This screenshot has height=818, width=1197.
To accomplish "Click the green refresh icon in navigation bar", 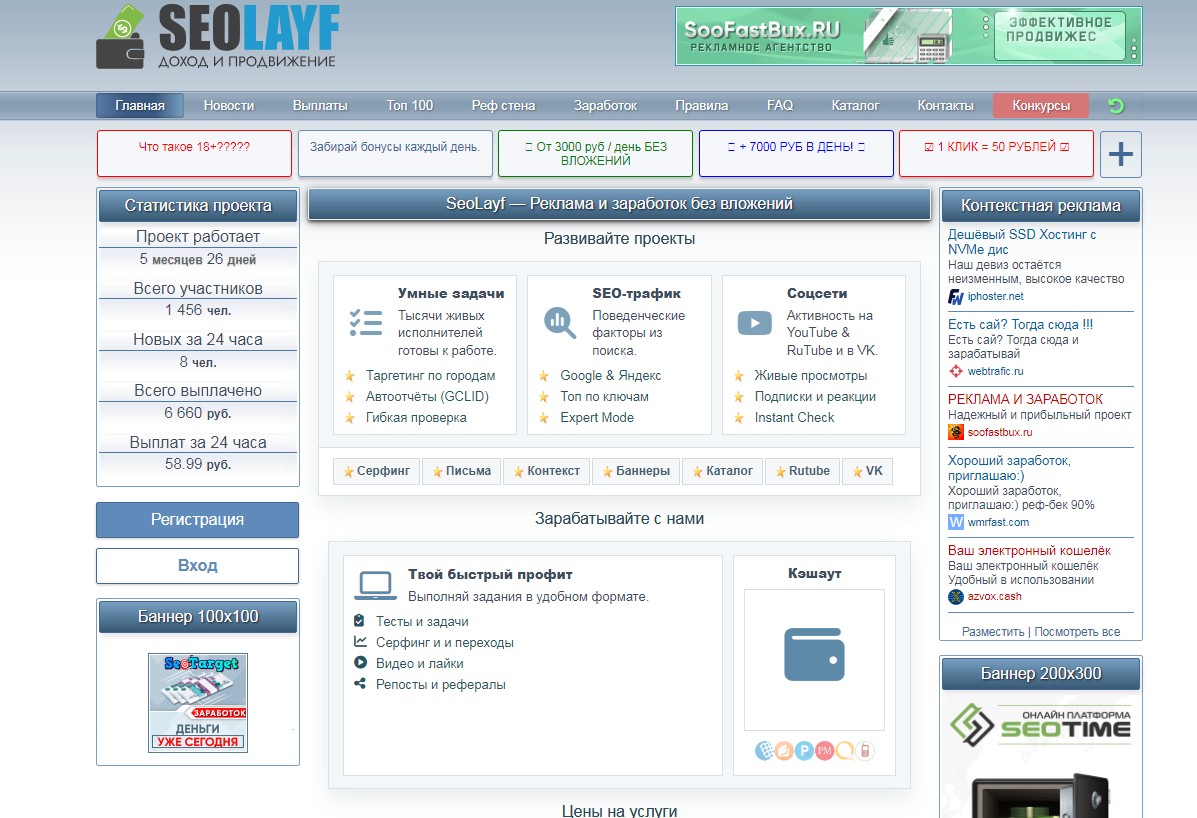I will point(1117,106).
